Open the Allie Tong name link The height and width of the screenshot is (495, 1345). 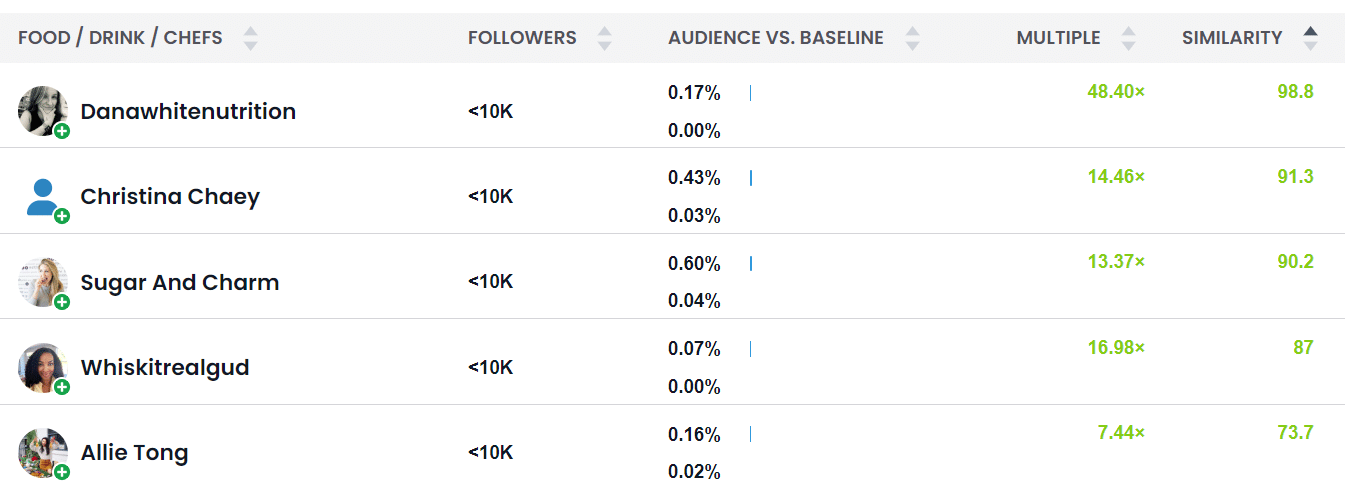[x=134, y=453]
